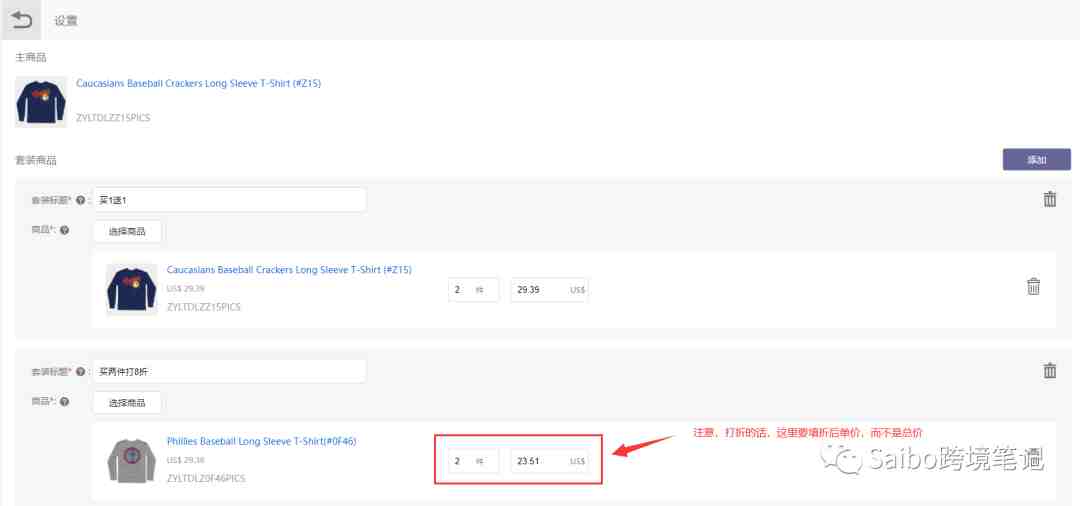Click the US$ 29.39 price under Phillies item

point(185,460)
